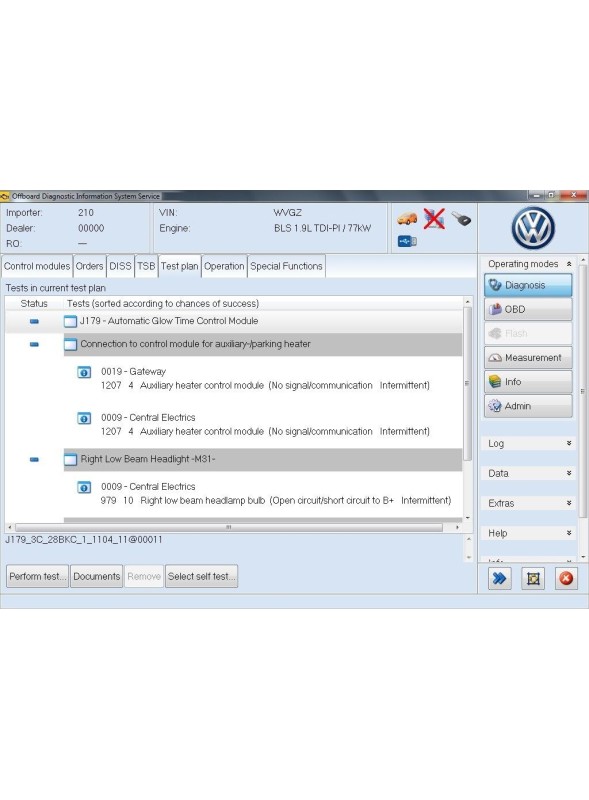
Task: Open the Measurement mode
Action: [x=528, y=358]
